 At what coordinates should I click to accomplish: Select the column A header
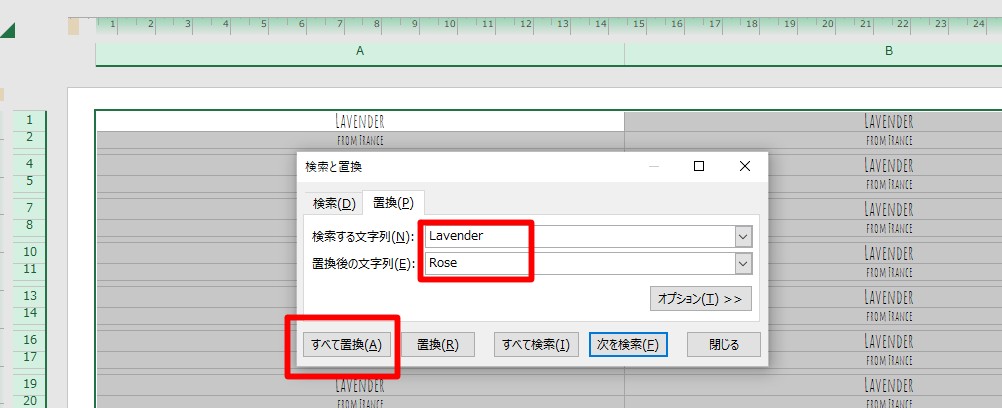click(359, 52)
